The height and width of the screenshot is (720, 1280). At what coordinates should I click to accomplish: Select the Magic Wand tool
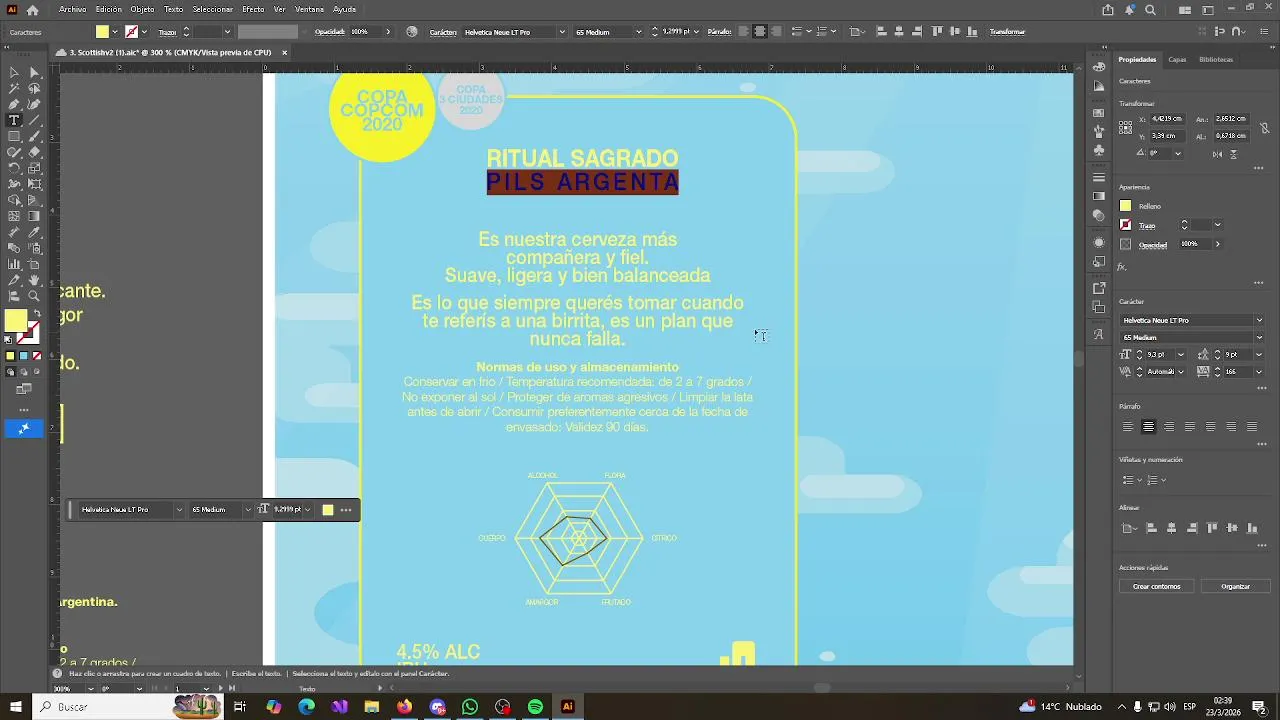[14, 88]
